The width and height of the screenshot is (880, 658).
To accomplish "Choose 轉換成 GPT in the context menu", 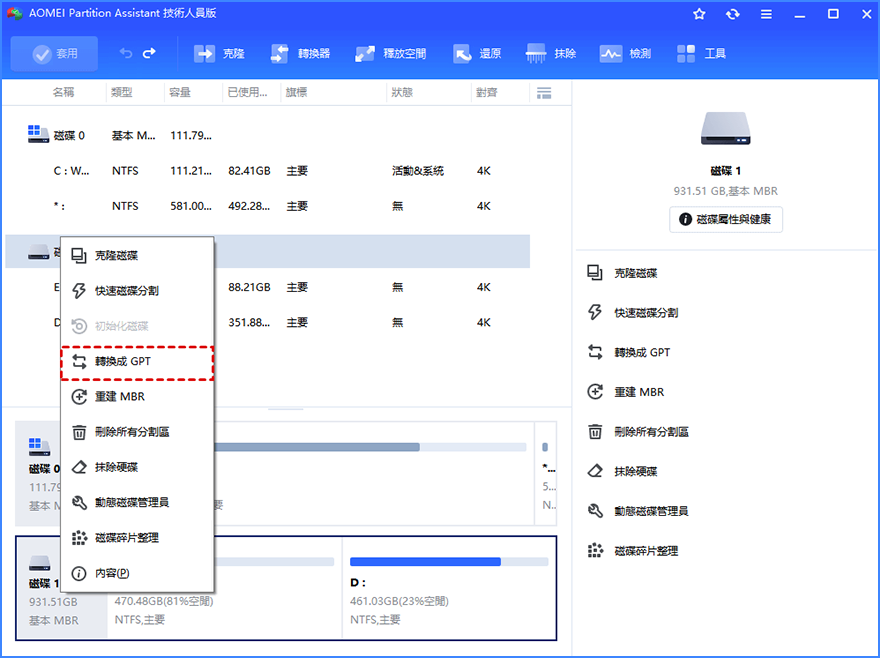I will (137, 362).
